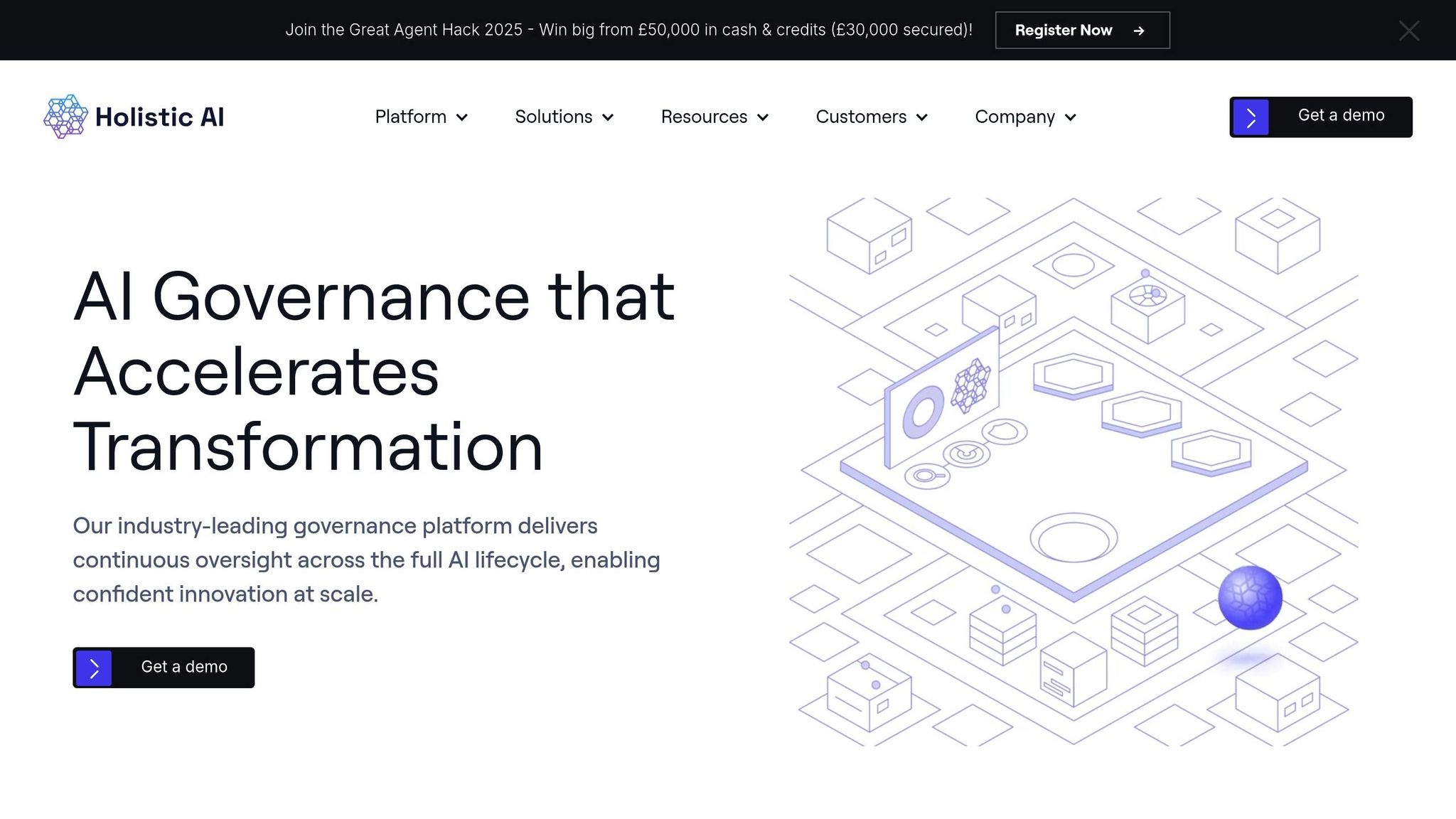
Task: Click the Holistic AI hexagon logo icon
Action: 65,116
